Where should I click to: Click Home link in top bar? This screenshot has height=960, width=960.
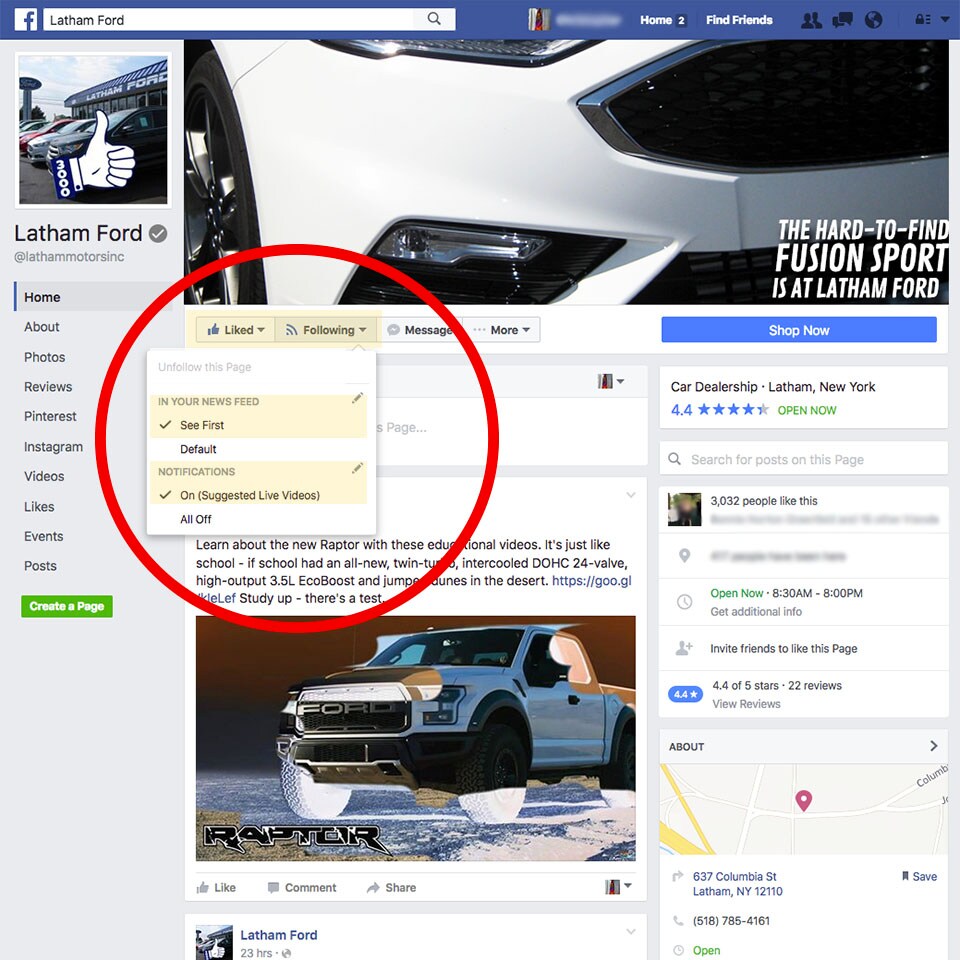point(656,20)
